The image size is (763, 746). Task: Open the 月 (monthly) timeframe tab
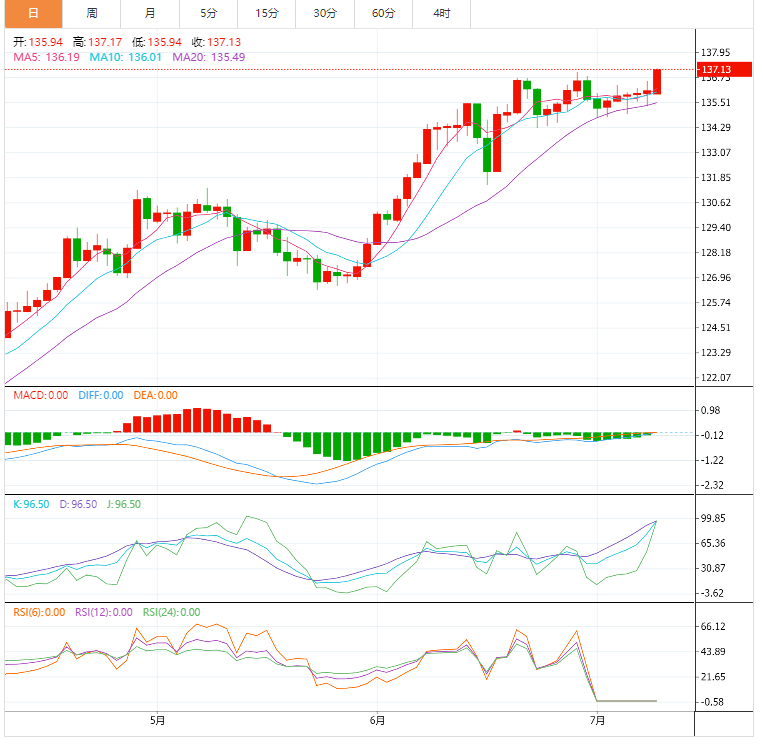150,13
